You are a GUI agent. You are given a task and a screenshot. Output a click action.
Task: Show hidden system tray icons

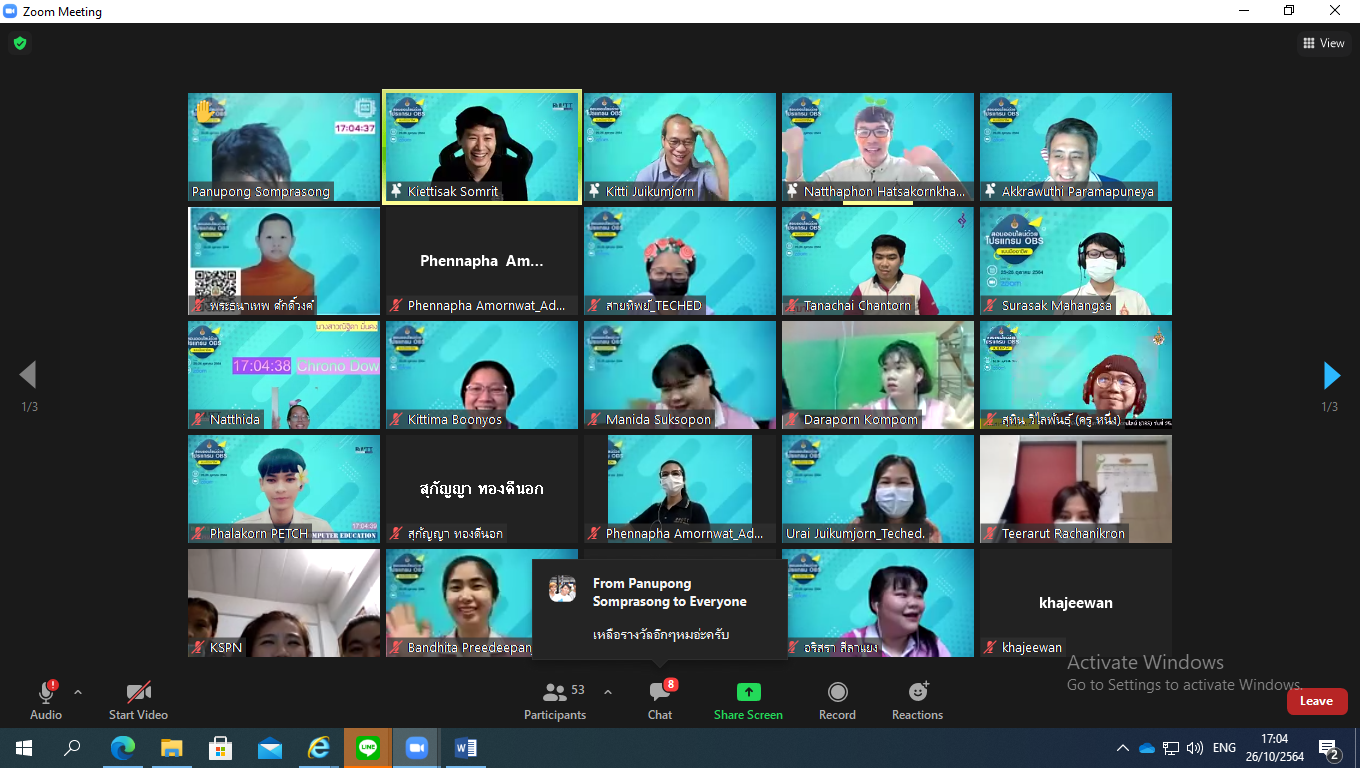click(x=1123, y=748)
